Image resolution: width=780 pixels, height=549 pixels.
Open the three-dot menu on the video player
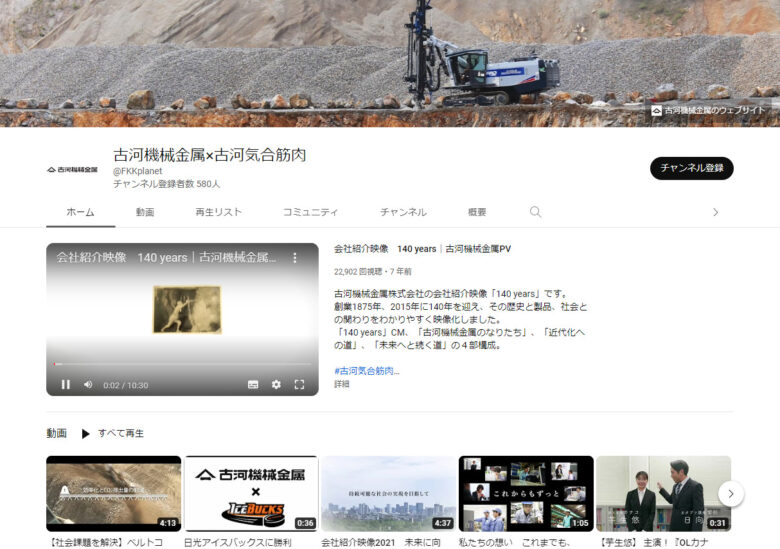point(295,258)
